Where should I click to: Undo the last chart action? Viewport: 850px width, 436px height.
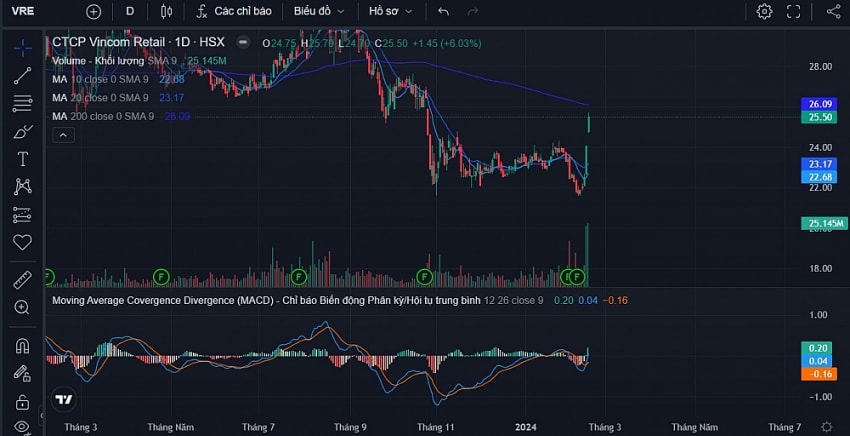coord(443,11)
